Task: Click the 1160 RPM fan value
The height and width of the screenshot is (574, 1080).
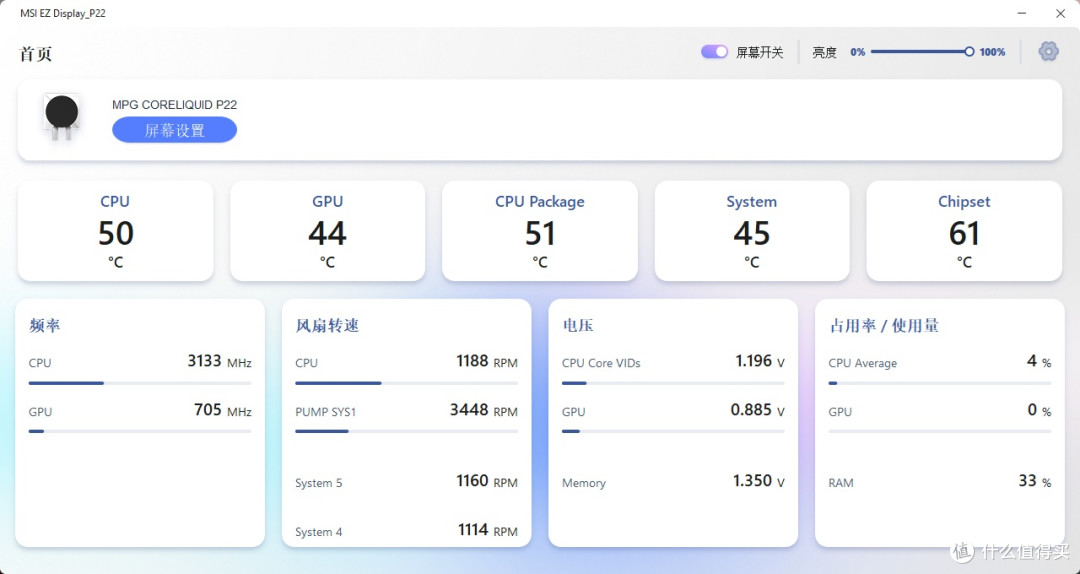Action: [486, 481]
